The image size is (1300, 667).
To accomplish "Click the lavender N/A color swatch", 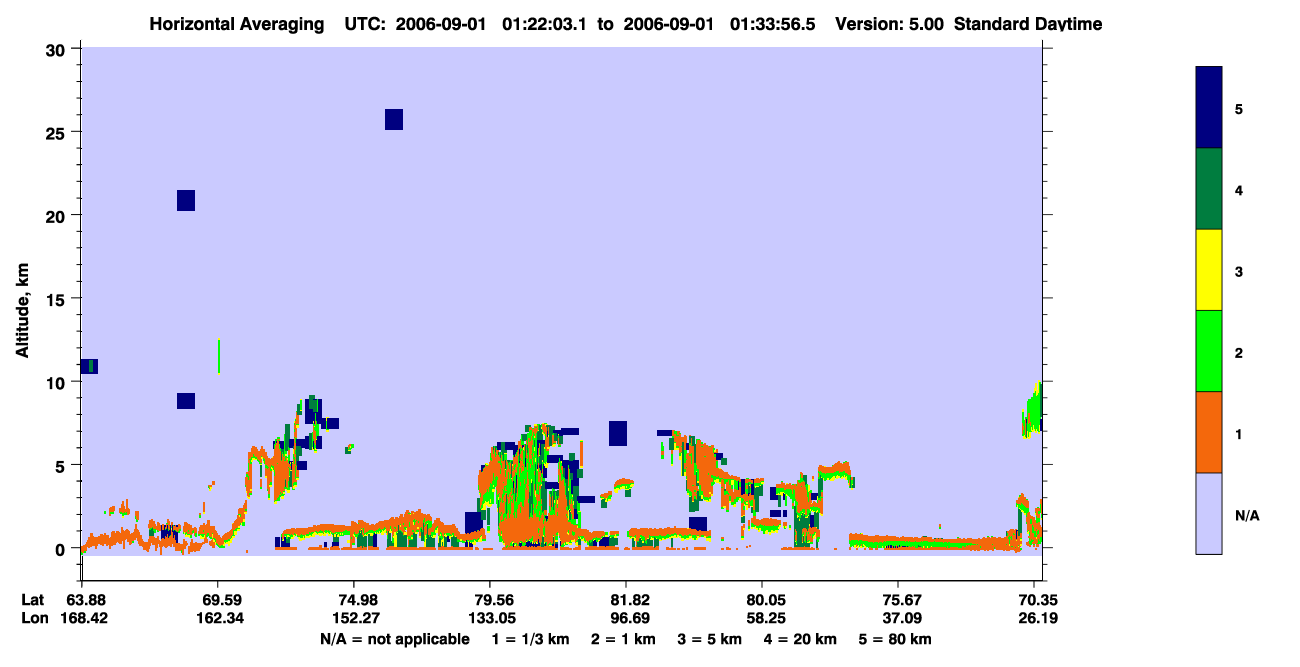I will (1209, 513).
